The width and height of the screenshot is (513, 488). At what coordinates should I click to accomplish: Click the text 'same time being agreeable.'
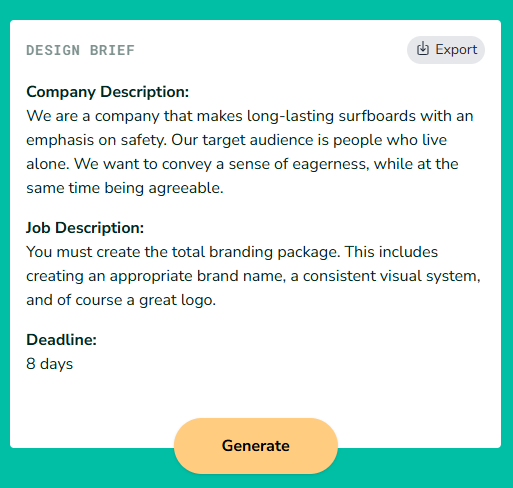pos(125,188)
